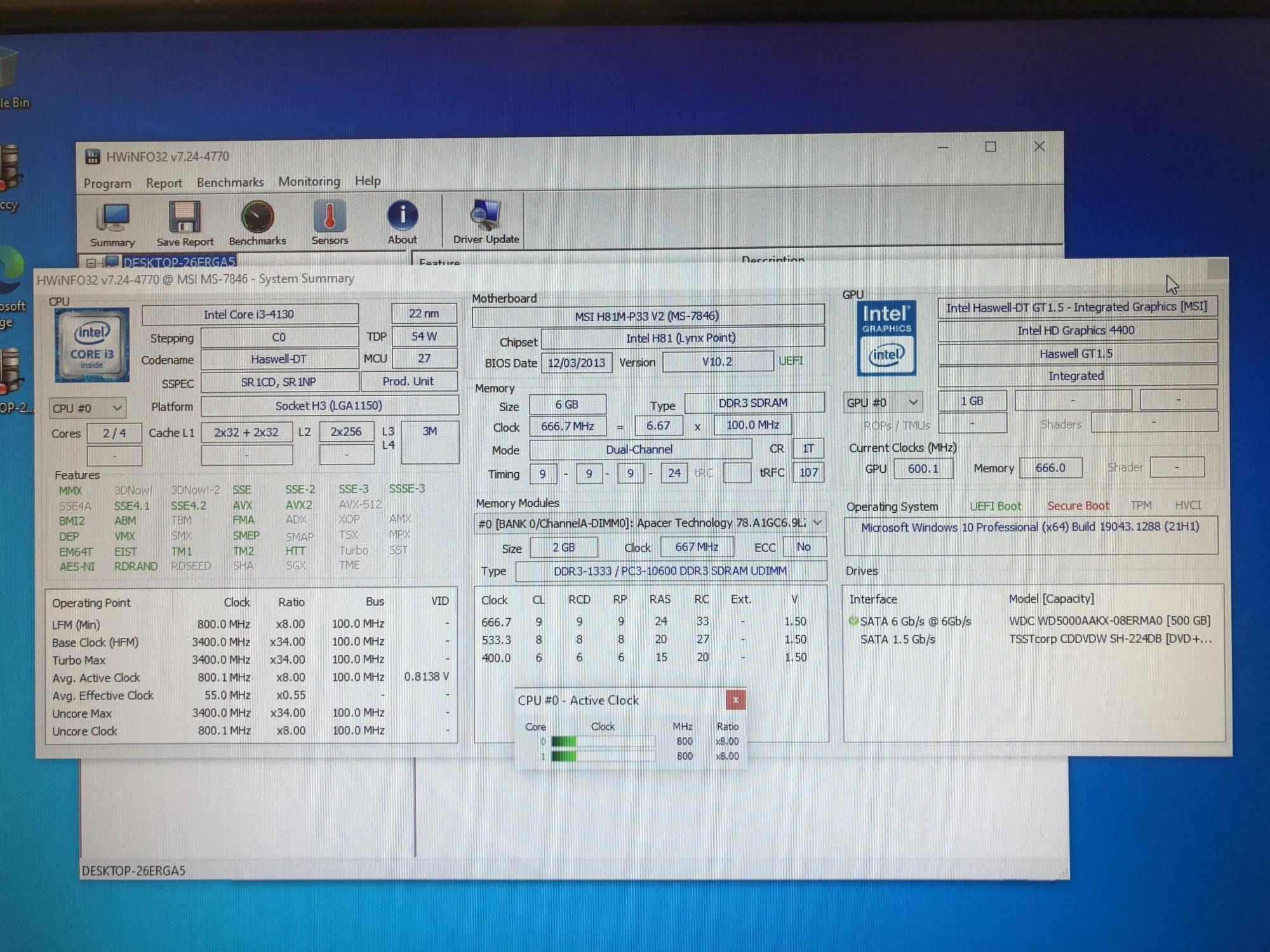
Task: Click the tRFC 107 timing field
Action: click(x=808, y=473)
